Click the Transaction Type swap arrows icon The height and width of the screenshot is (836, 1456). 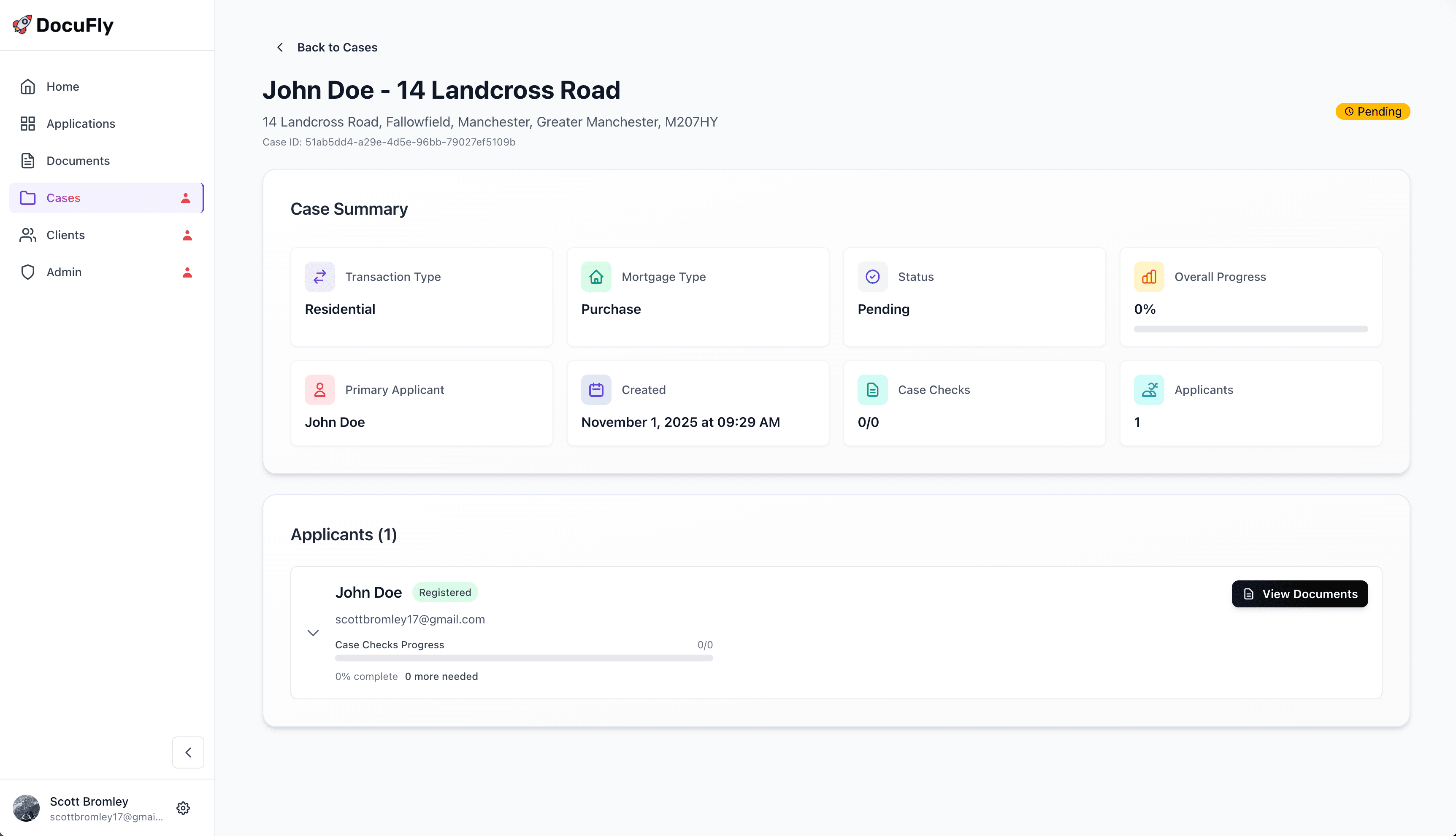[319, 277]
